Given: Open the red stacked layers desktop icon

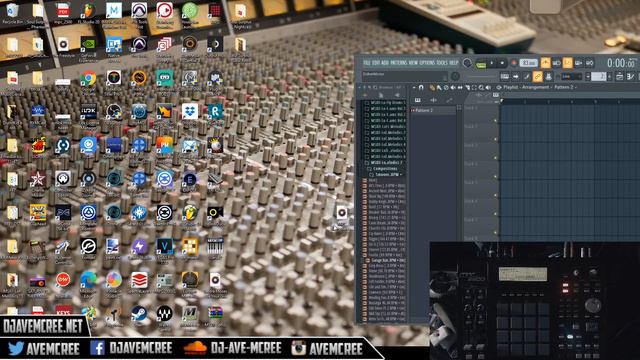Looking at the screenshot, I should [x=139, y=280].
